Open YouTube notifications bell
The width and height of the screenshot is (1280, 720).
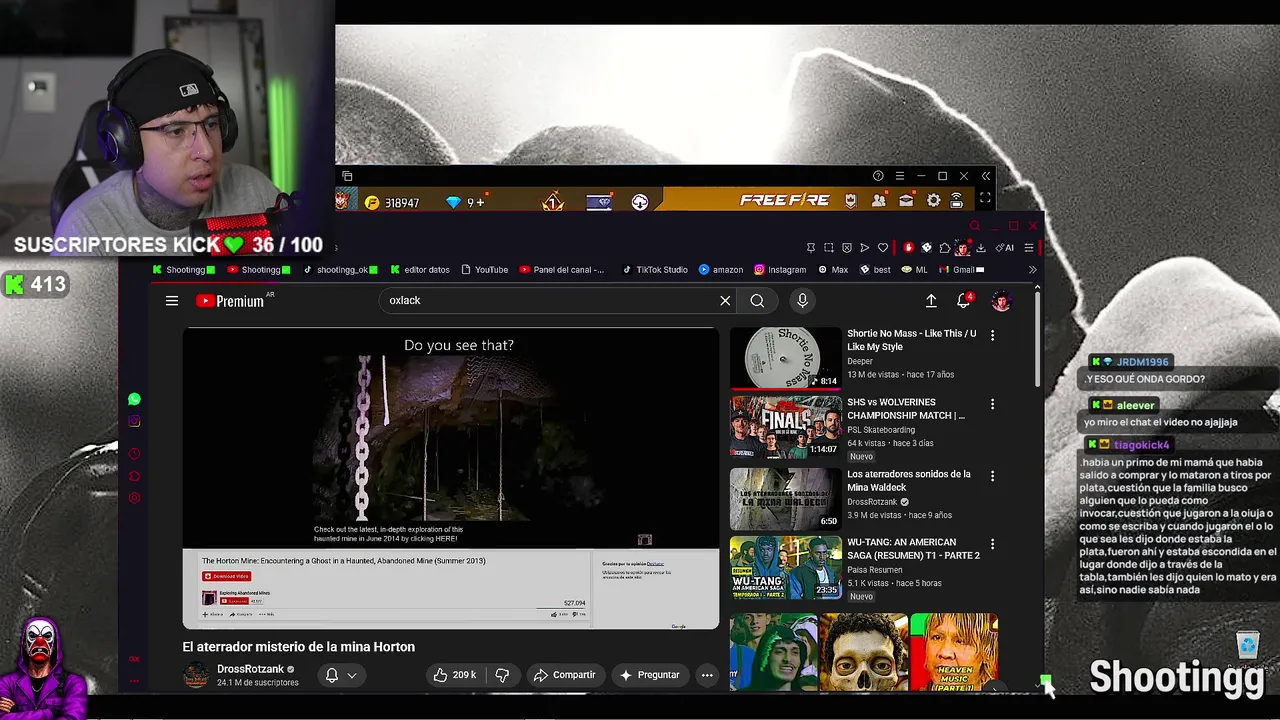(964, 300)
